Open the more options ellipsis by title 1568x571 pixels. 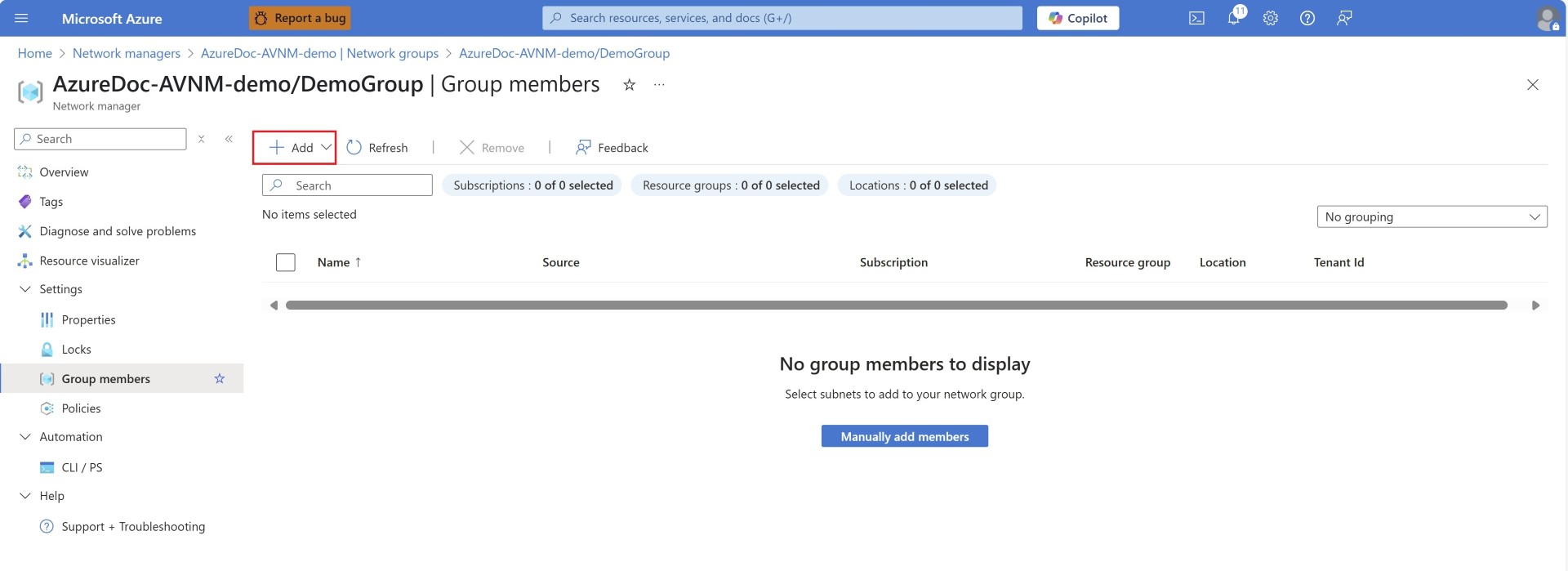659,85
